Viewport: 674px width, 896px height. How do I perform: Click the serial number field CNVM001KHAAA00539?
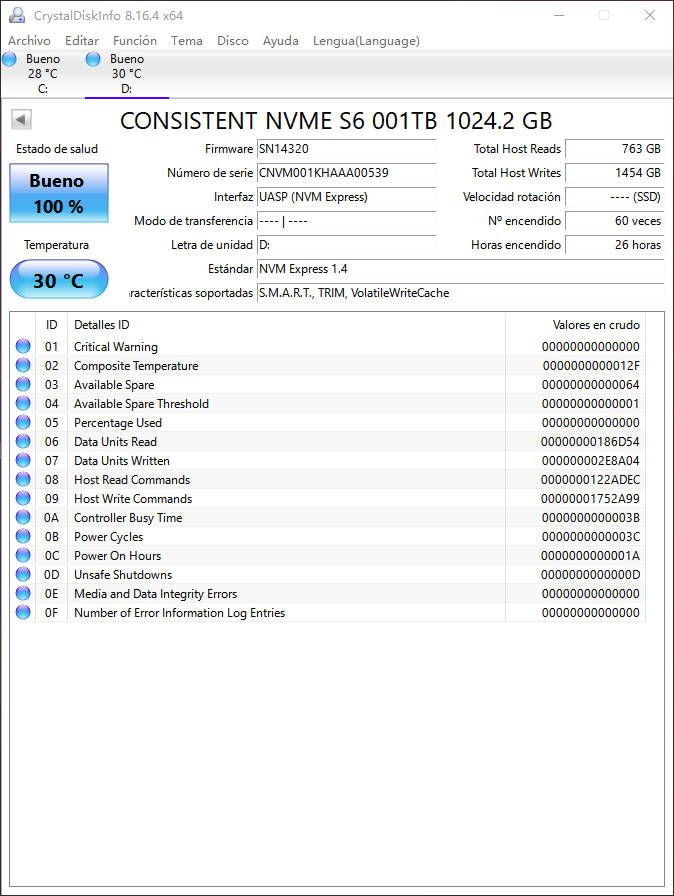(346, 173)
